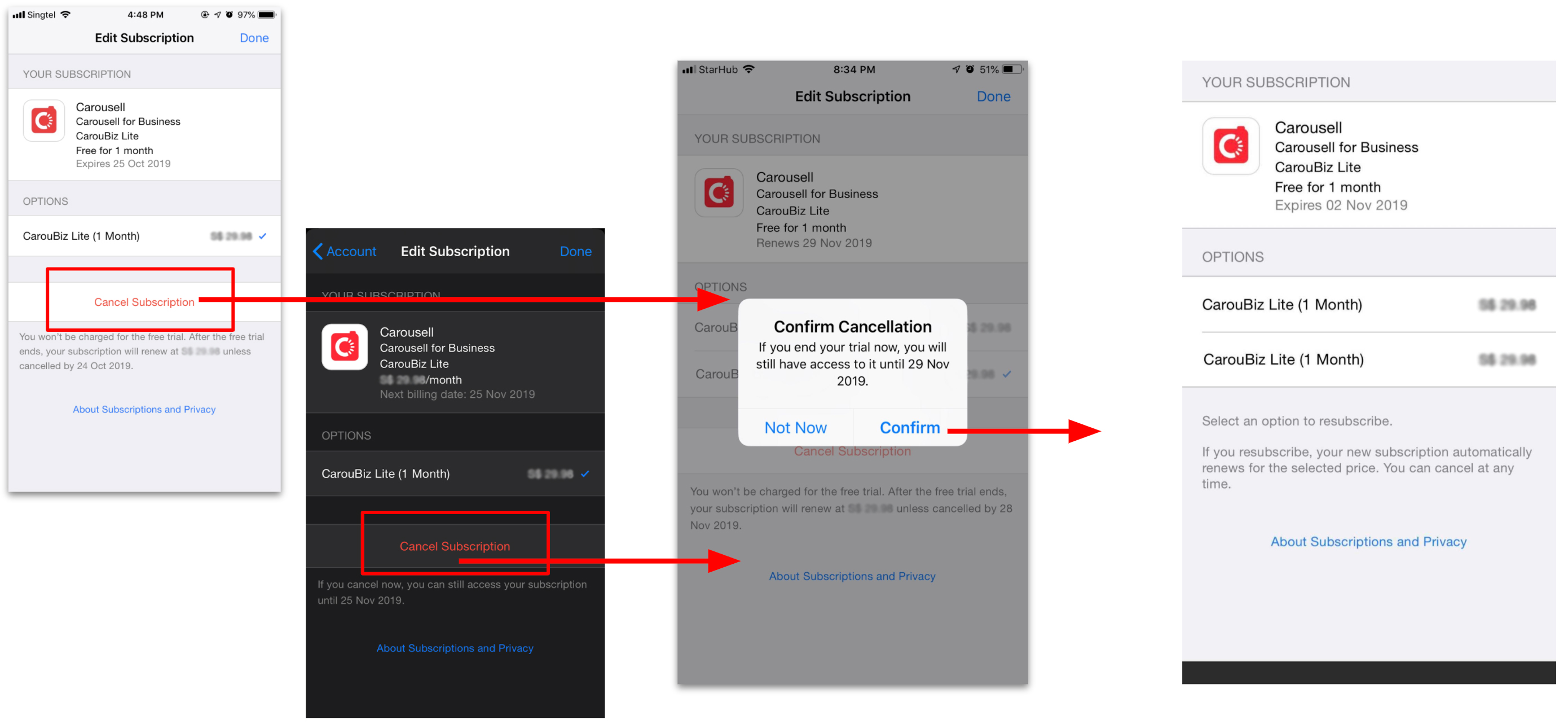The image size is (1568, 728).
Task: Tap battery icon showing 97%
Action: click(267, 15)
